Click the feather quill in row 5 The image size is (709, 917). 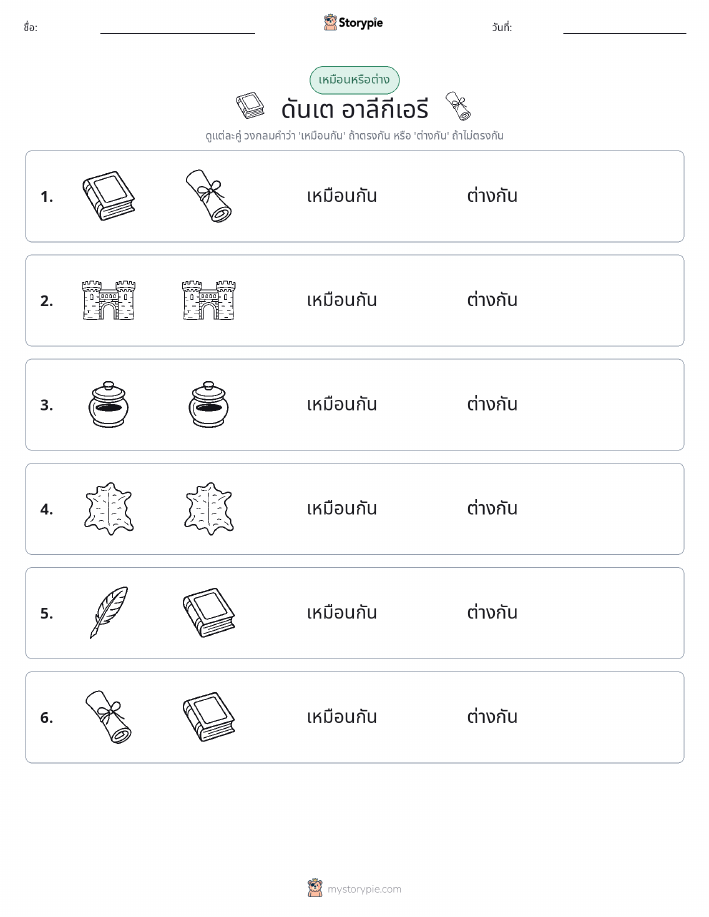pyautogui.click(x=109, y=612)
